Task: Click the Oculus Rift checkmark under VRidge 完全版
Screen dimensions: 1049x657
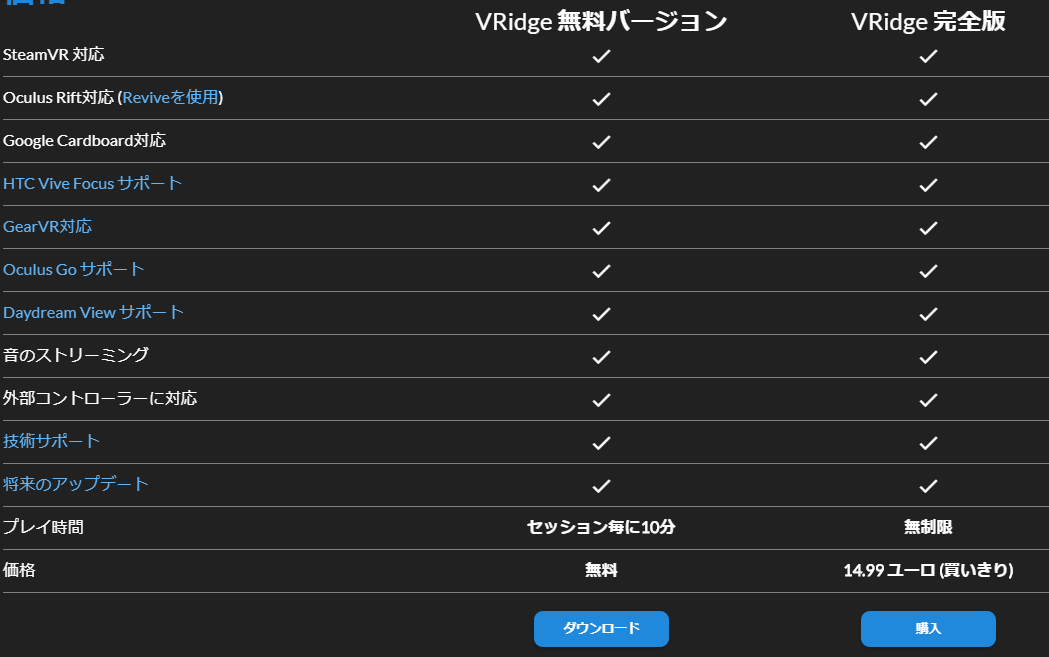Action: [928, 98]
